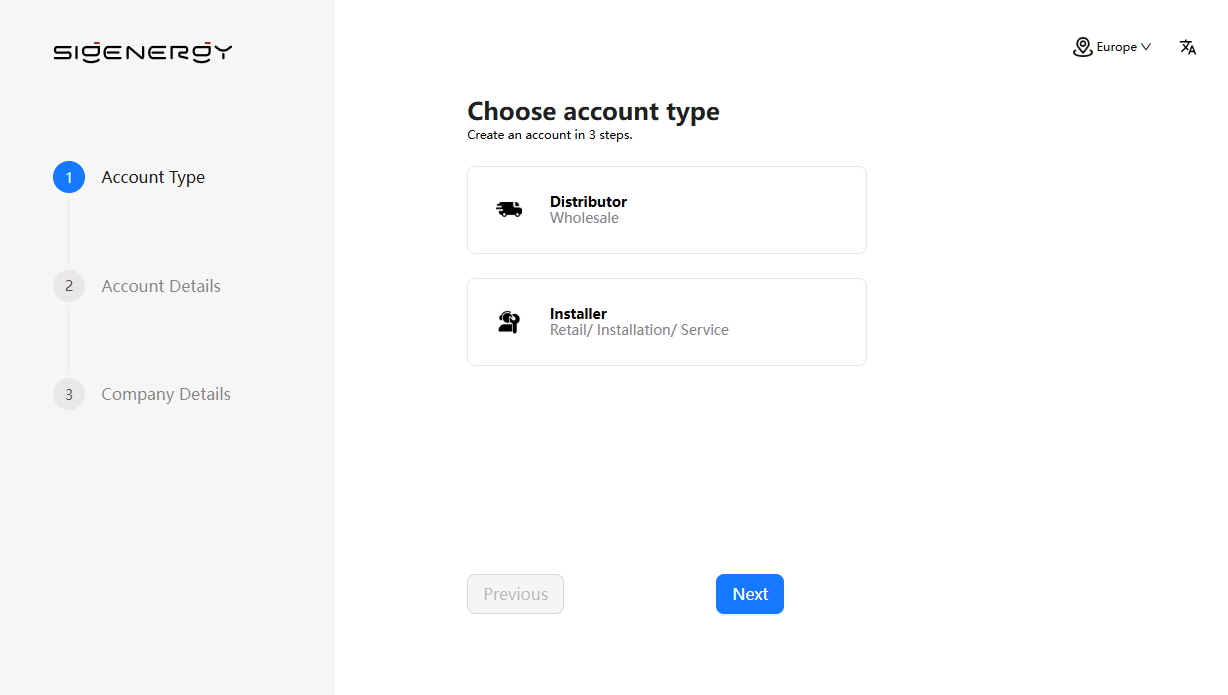Click the step 1 circle icon
Viewport: 1228px width, 695px height.
(x=69, y=177)
